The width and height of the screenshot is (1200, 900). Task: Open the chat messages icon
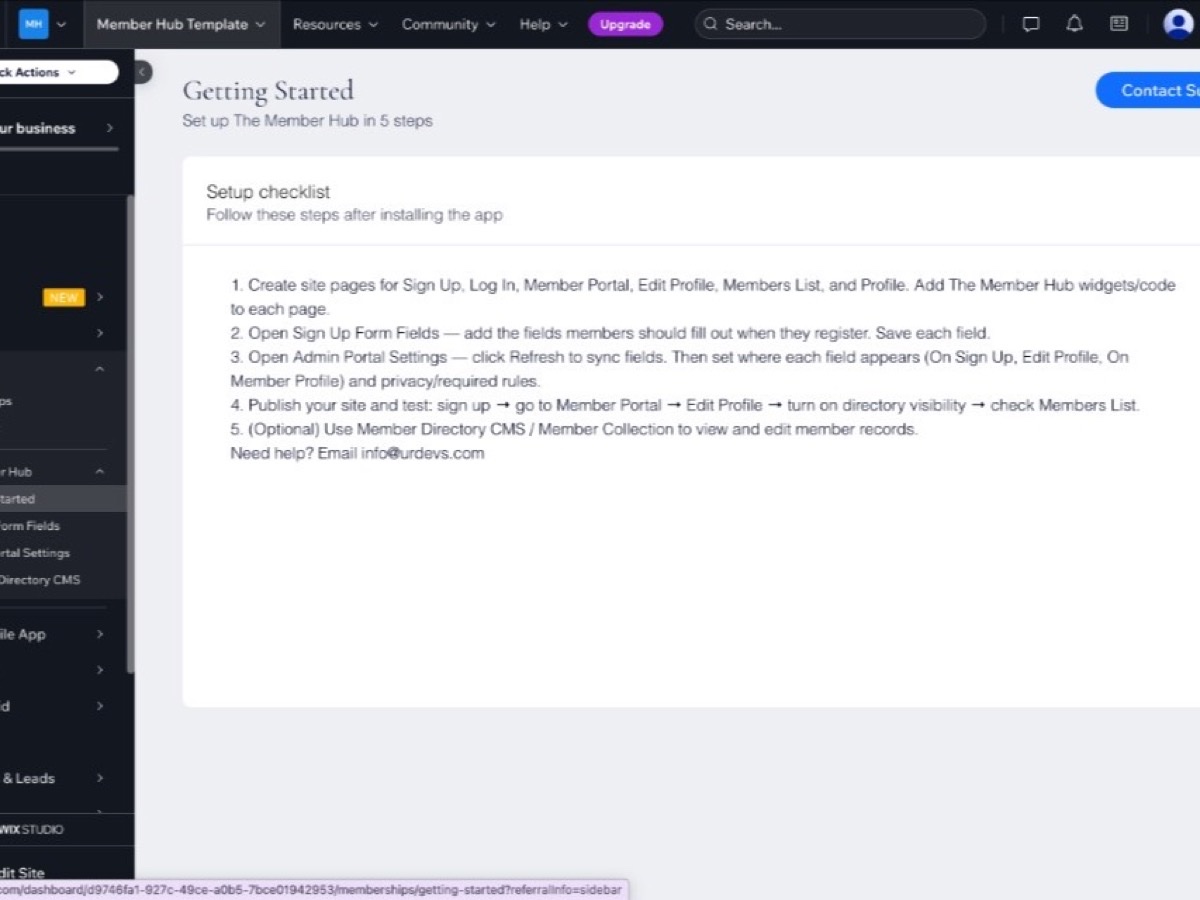(x=1031, y=24)
